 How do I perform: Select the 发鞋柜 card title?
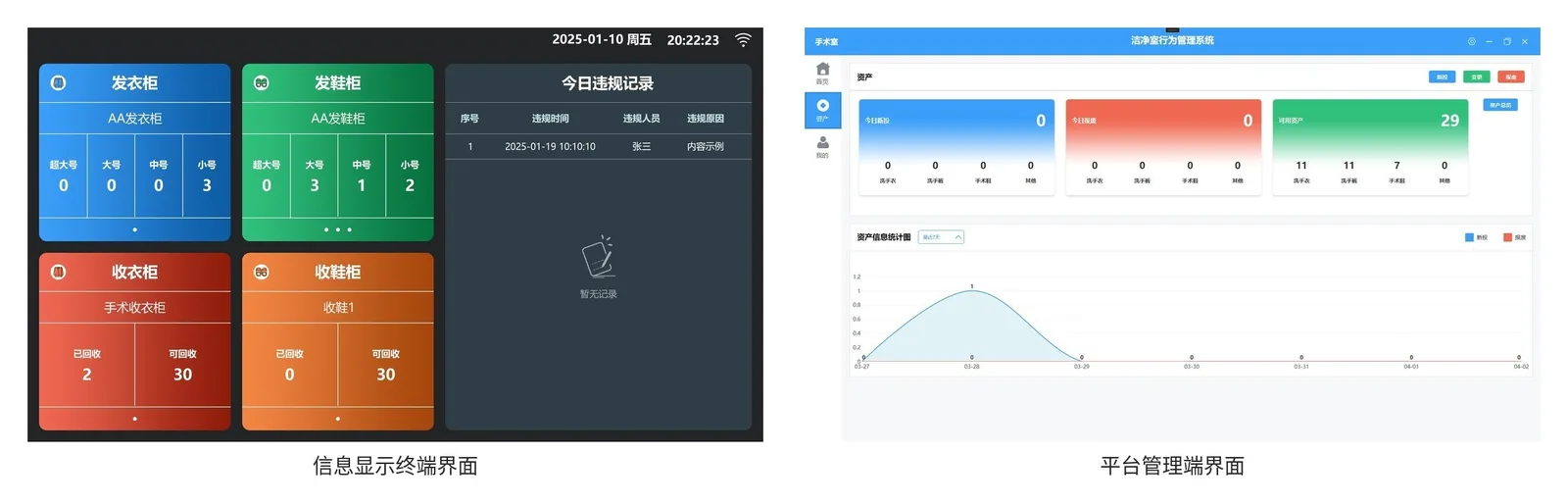coord(337,83)
